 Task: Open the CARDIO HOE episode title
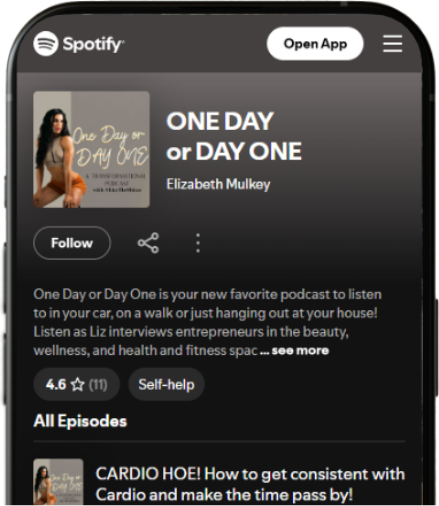click(x=250, y=484)
